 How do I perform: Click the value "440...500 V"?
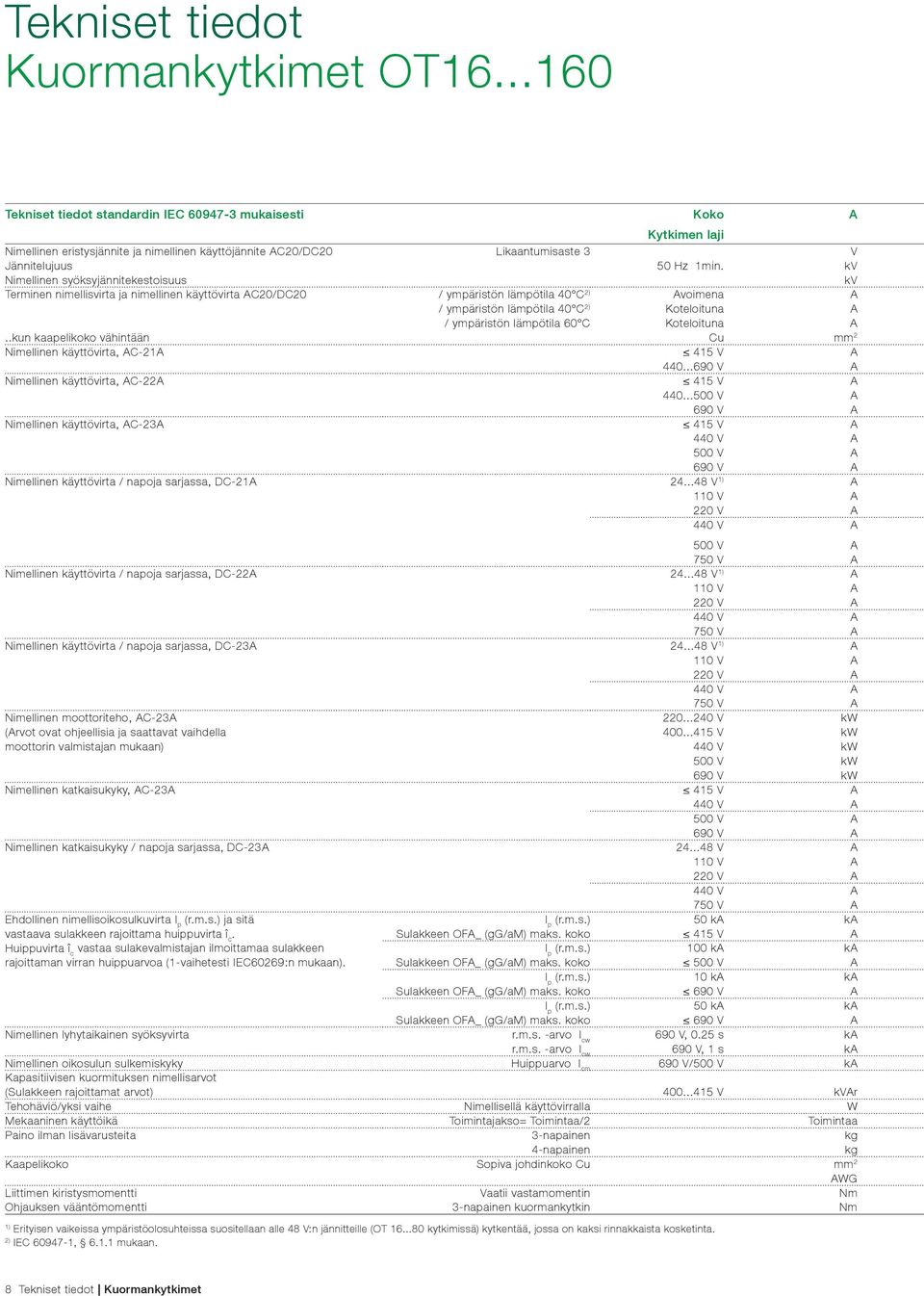(693, 396)
